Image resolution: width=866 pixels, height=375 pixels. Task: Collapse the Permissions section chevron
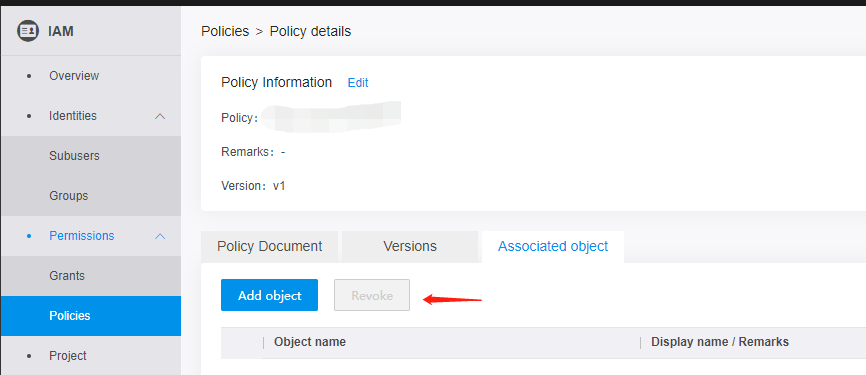(x=160, y=236)
